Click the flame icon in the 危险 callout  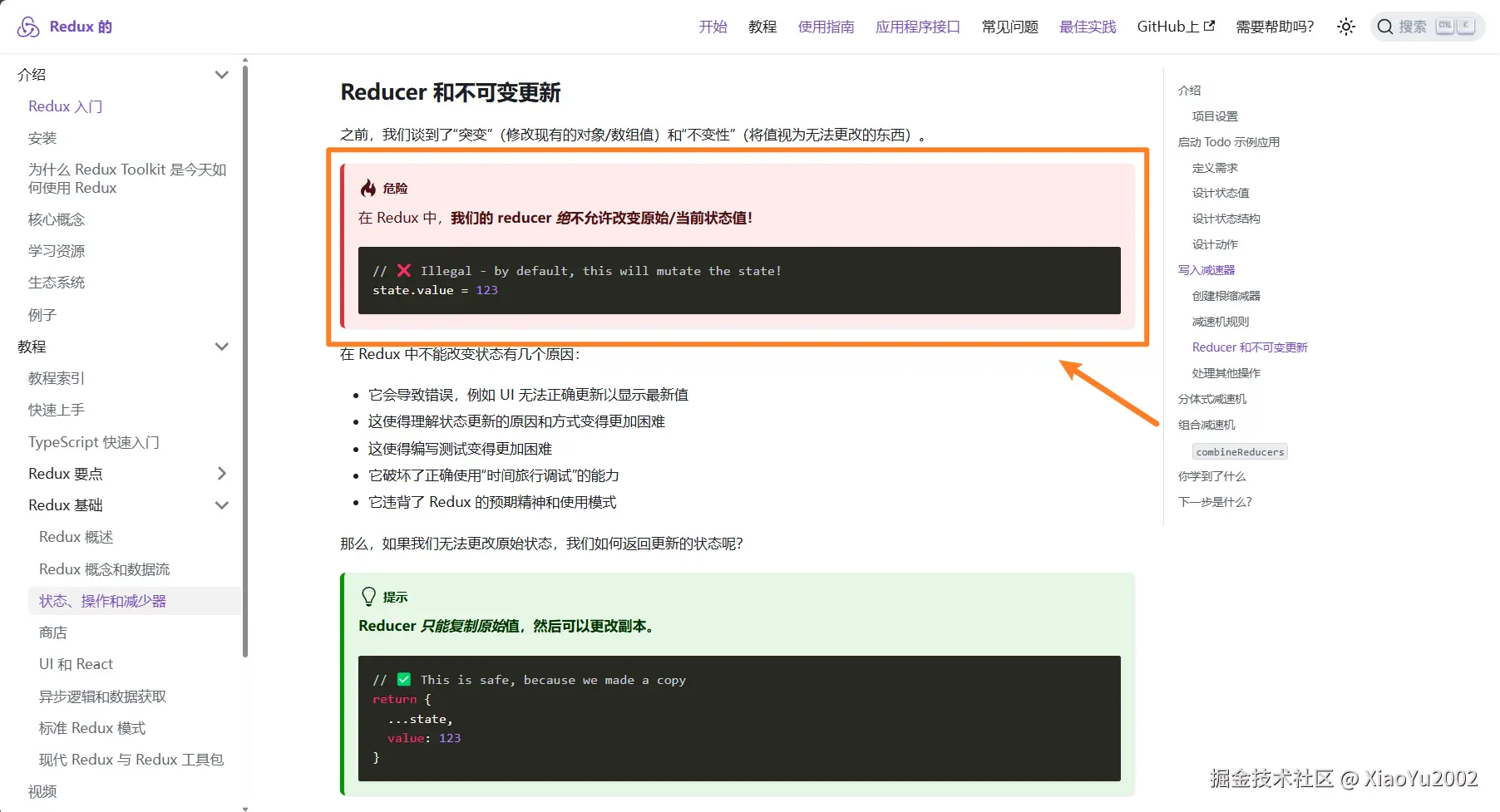click(x=368, y=188)
